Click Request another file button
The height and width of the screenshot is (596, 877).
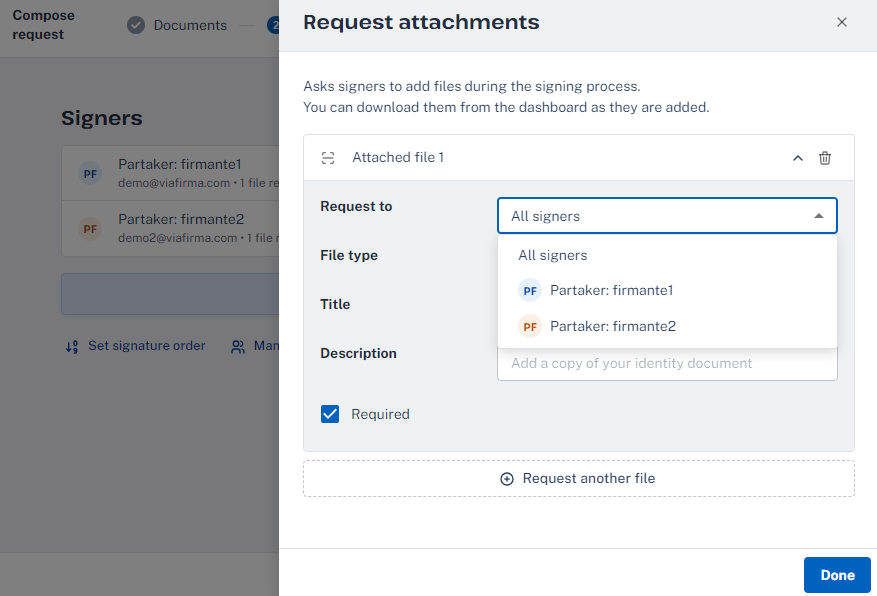click(578, 479)
